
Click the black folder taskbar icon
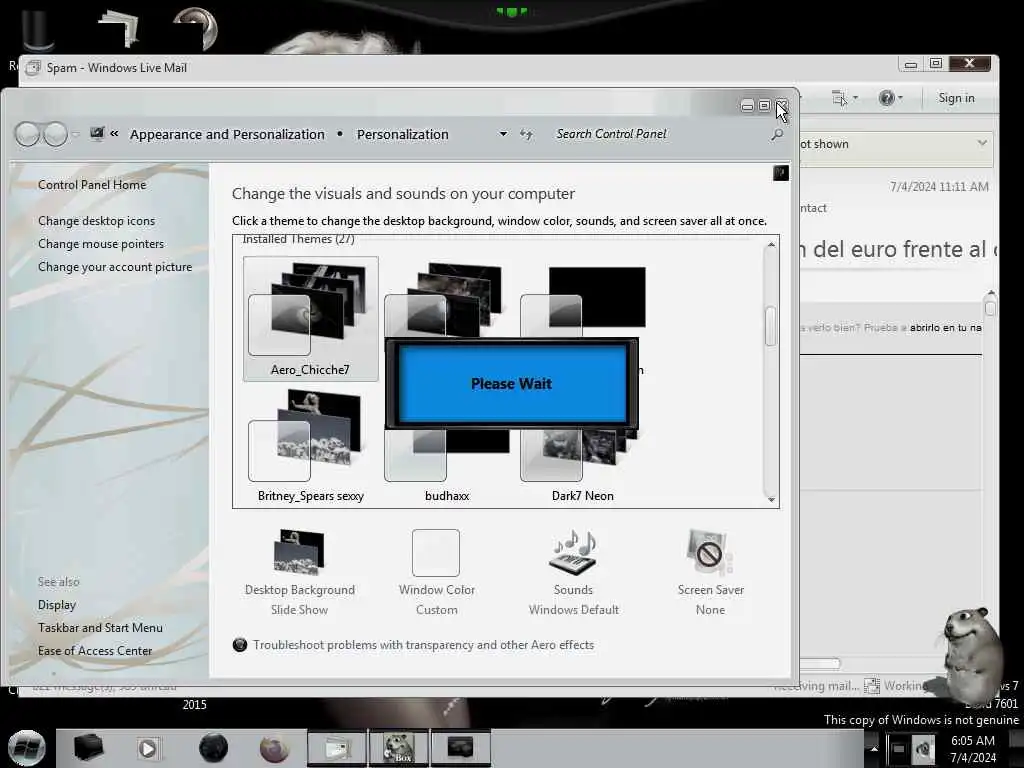coord(88,748)
